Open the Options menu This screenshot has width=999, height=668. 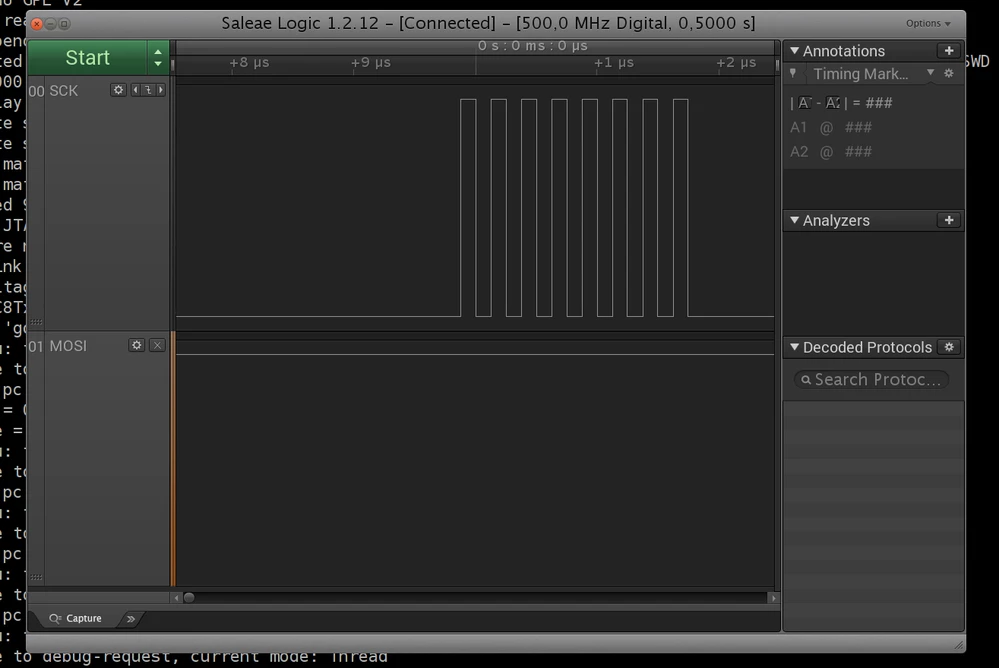pos(928,24)
